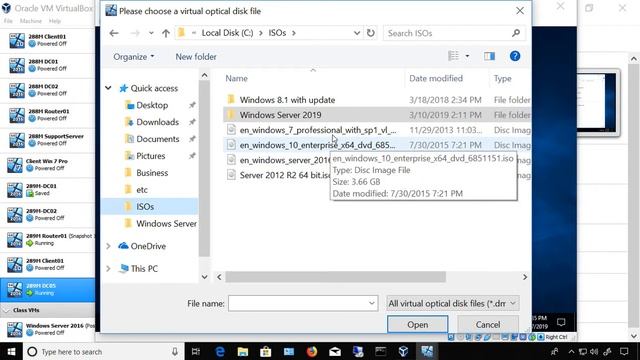Open File Explorer from the taskbar
This screenshot has width=640, height=360.
[x=243, y=351]
